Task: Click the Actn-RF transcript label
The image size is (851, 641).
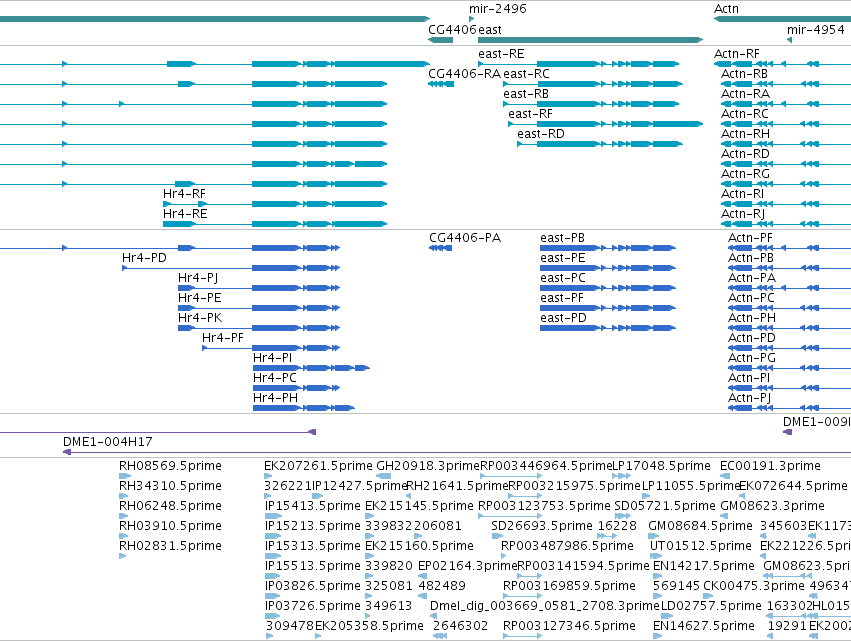Action: coord(736,54)
